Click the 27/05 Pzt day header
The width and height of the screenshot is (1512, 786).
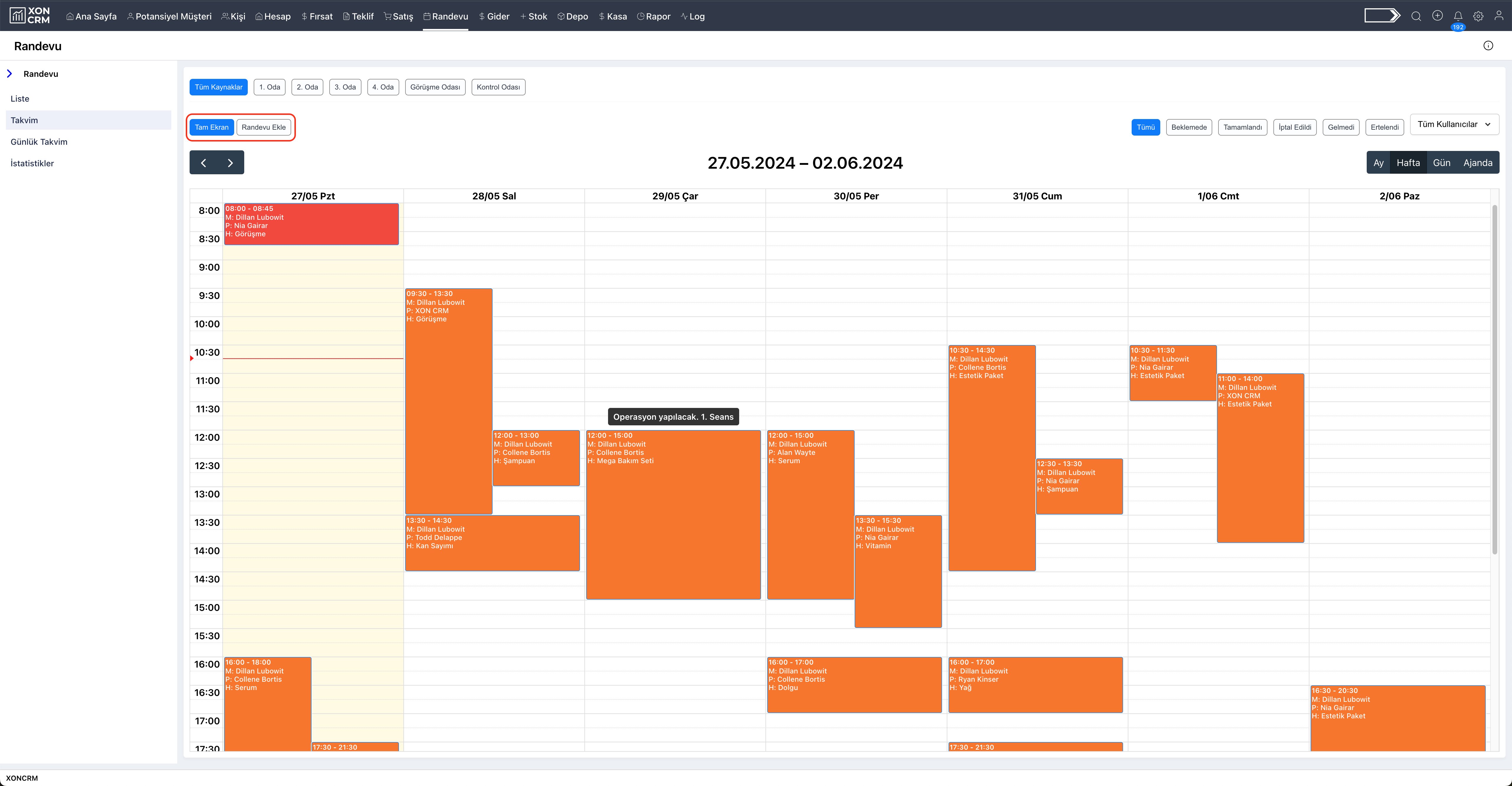pos(313,196)
